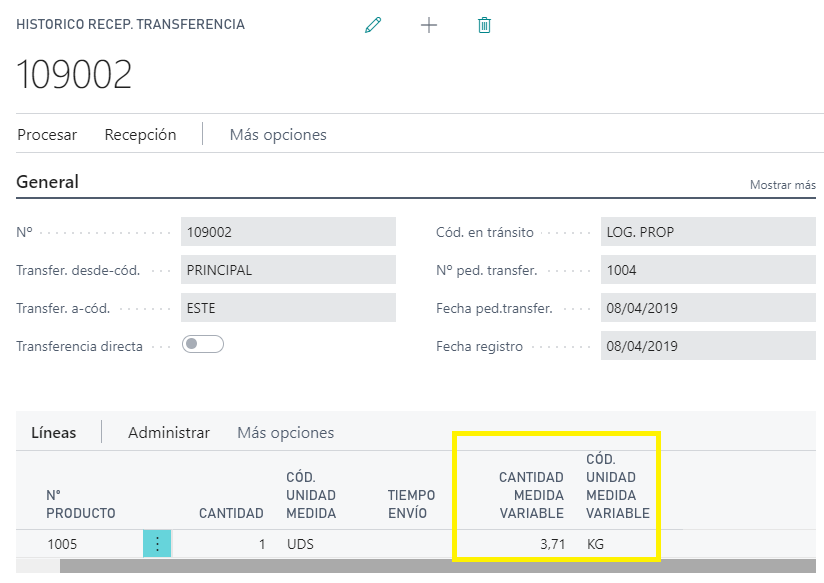Click the CÓD. UNIDAD MEDIDA VARIABLE column header
Screen dimensions: 824x583
(x=618, y=486)
